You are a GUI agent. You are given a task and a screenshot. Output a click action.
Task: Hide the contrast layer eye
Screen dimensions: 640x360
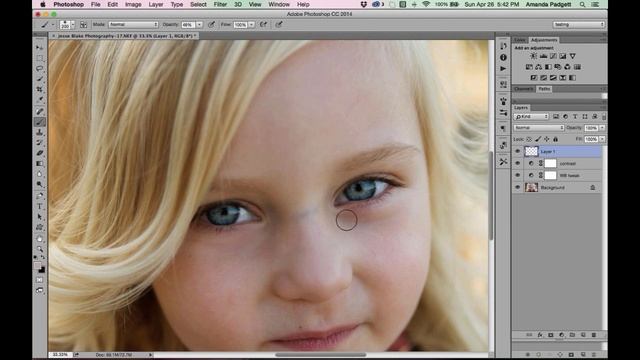point(518,163)
